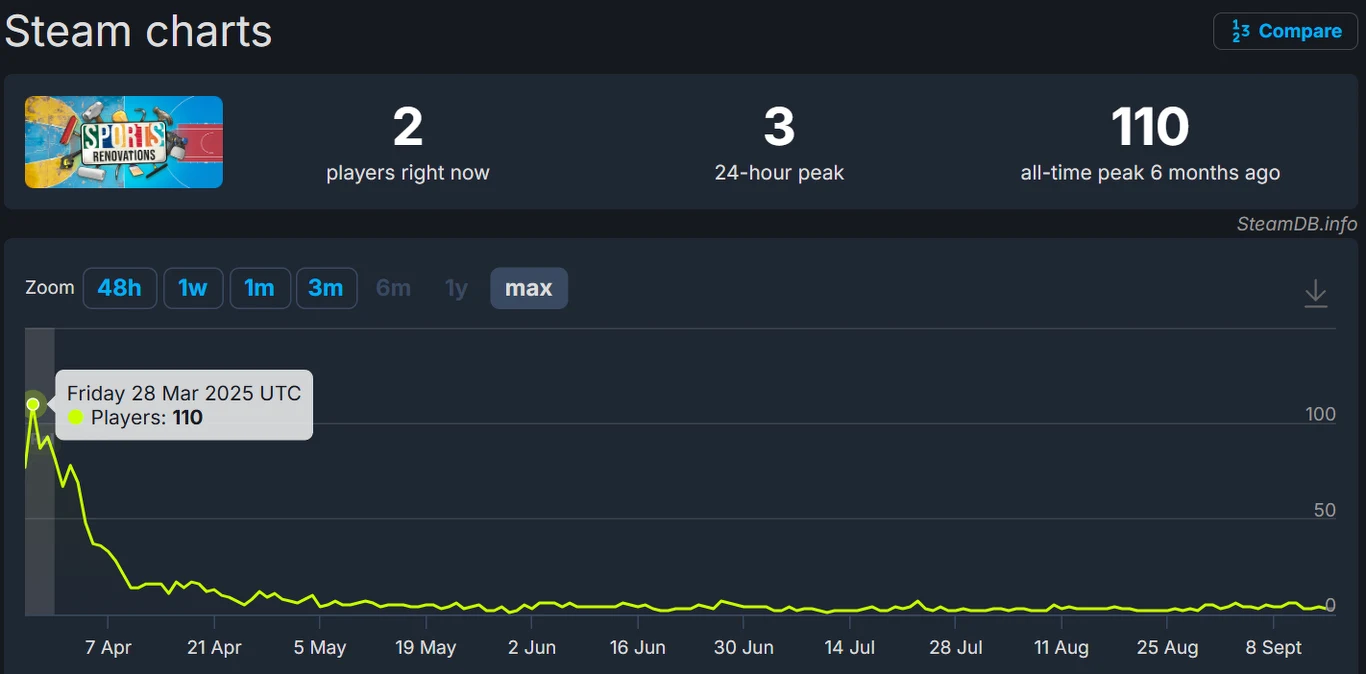Click the '8 Sept' axis label

tap(1274, 647)
